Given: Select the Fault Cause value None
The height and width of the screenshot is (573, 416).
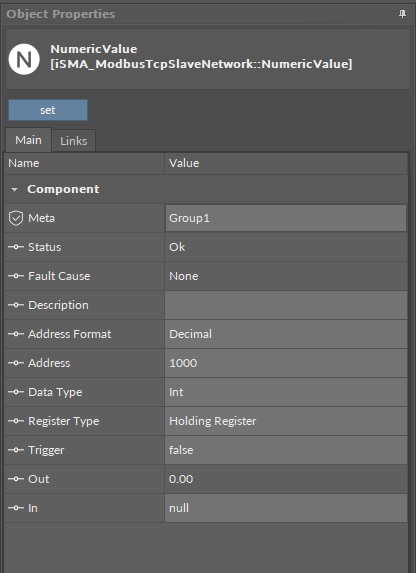Looking at the screenshot, I should 184,276.
